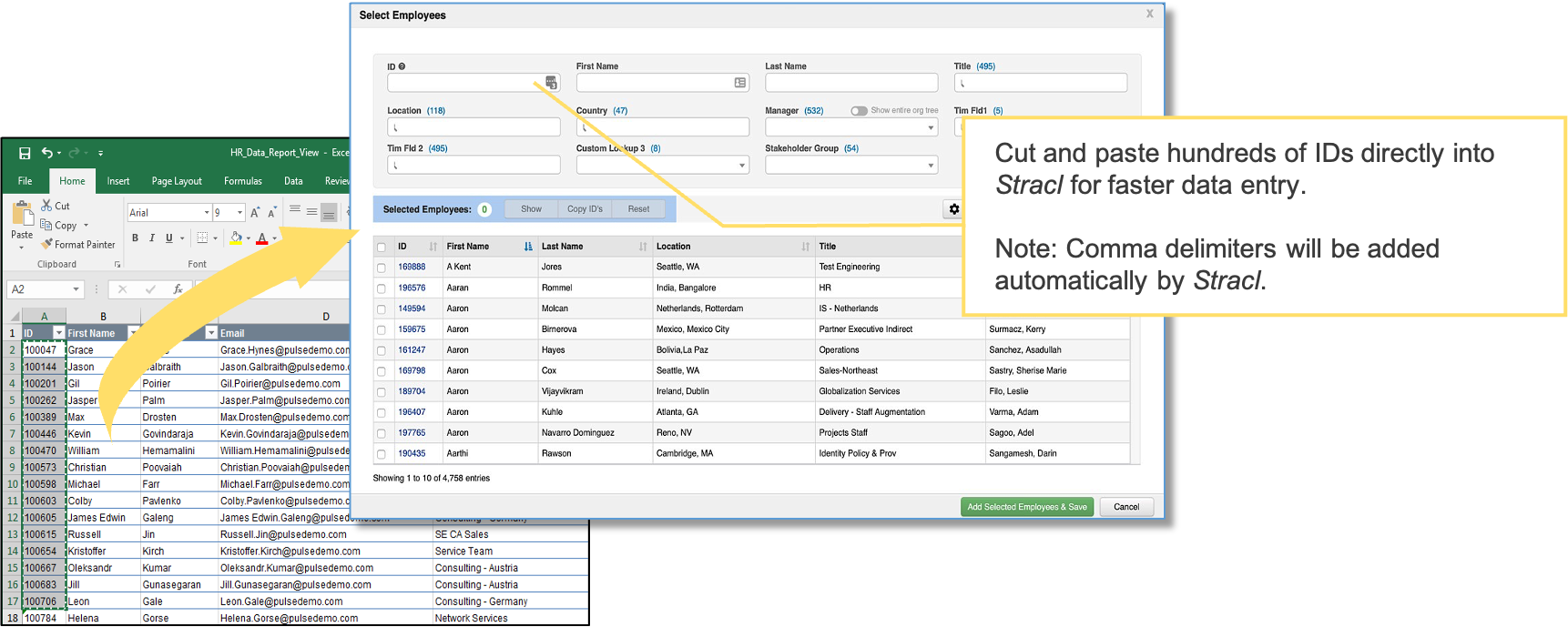Click the name list icon in the First Name field
This screenshot has width=1568, height=627.
740,83
